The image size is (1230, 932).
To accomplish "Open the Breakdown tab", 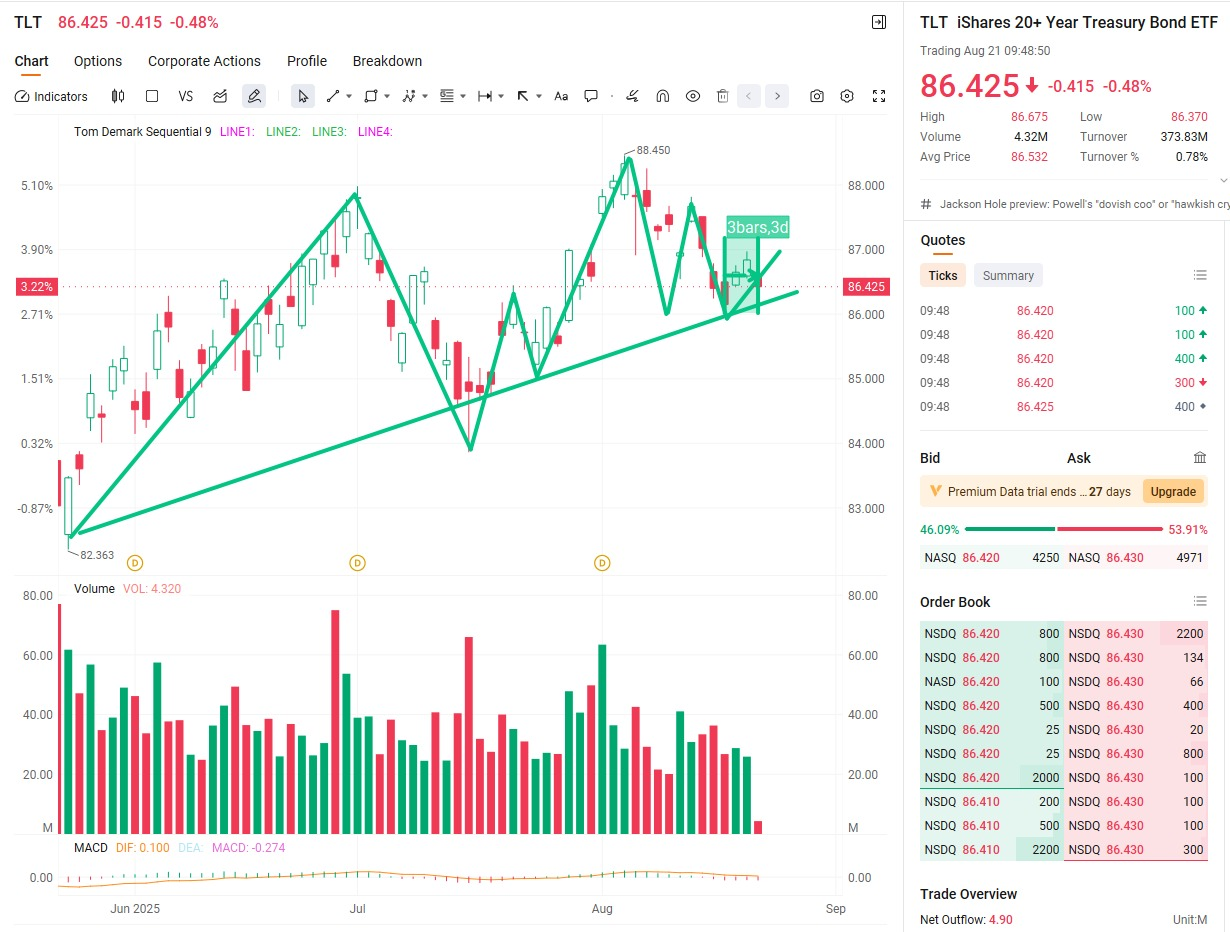I will click(387, 61).
